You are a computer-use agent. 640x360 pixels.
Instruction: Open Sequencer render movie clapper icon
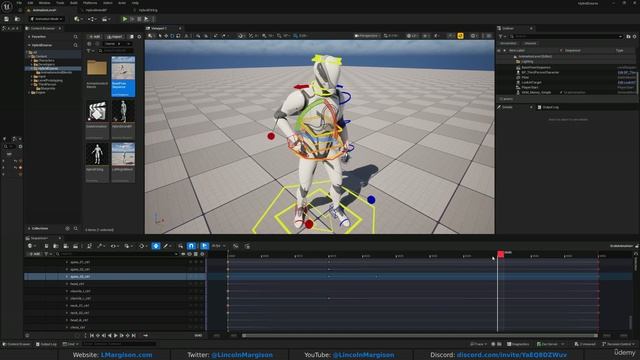[x=76, y=246]
